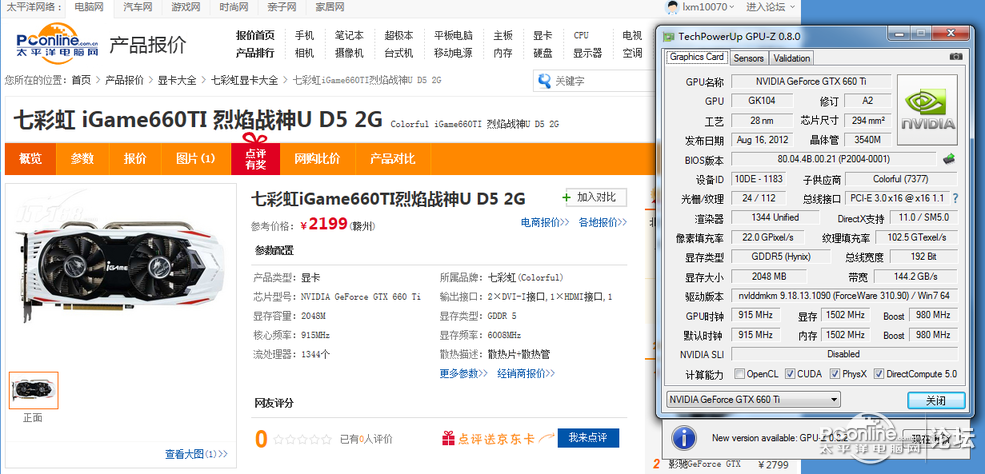Image resolution: width=985 pixels, height=474 pixels.
Task: Toggle the PhysX checkbox
Action: click(x=835, y=374)
